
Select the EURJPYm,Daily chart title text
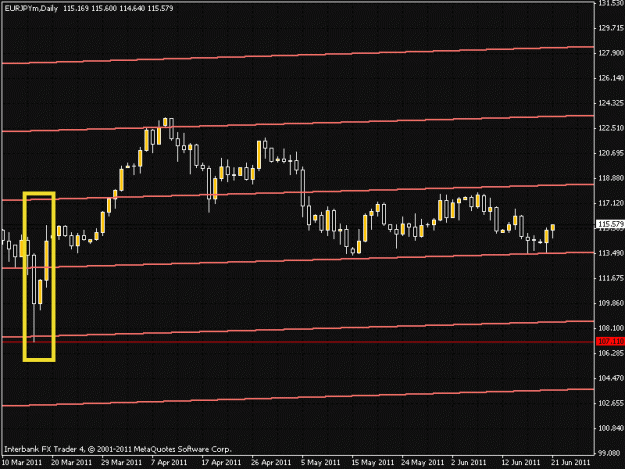point(31,8)
